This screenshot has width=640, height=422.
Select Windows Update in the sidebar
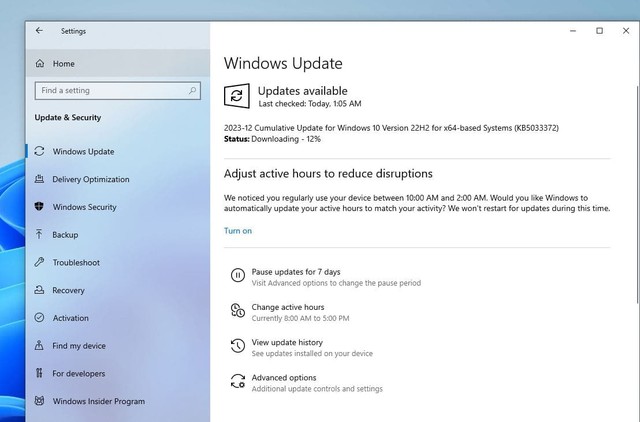point(118,151)
